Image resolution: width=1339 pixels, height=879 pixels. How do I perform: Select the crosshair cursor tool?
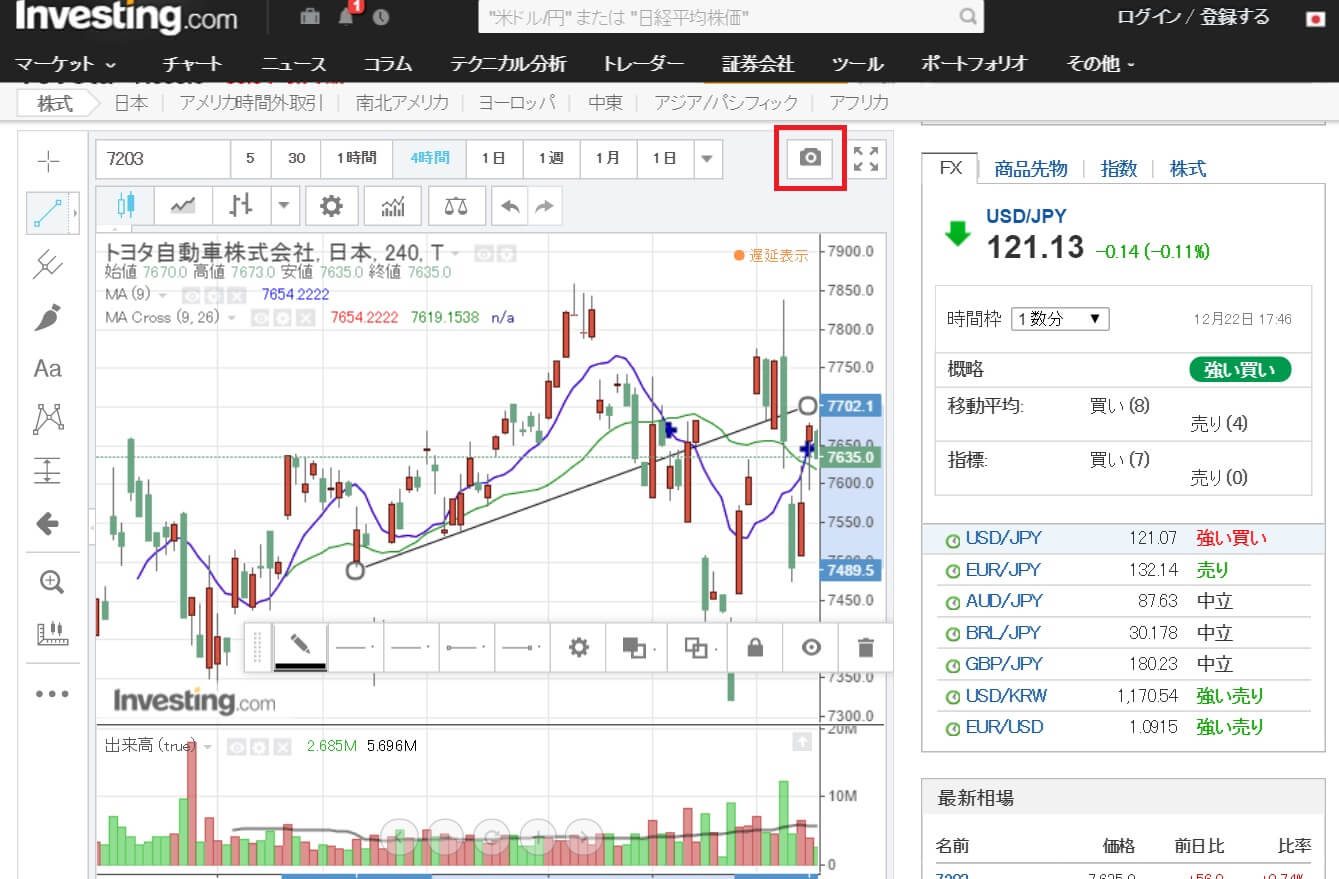point(48,161)
